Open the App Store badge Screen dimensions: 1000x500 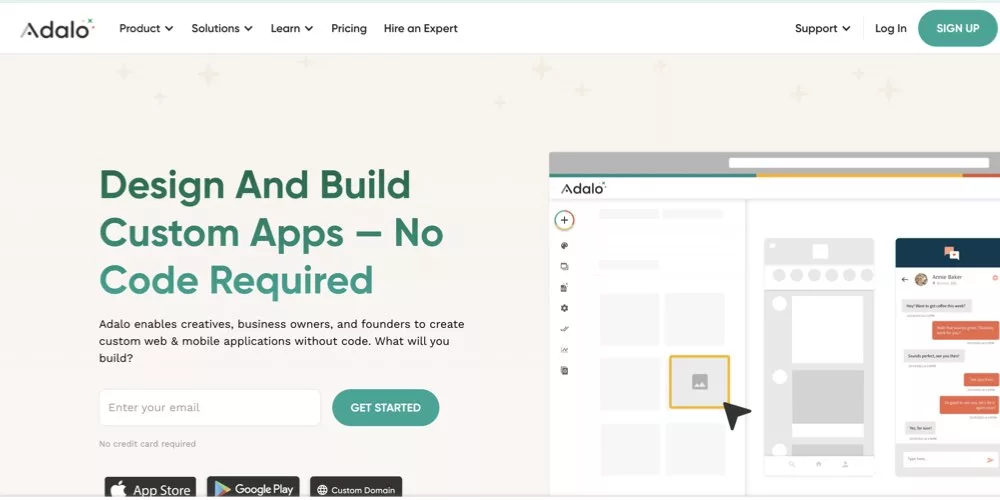(x=151, y=488)
